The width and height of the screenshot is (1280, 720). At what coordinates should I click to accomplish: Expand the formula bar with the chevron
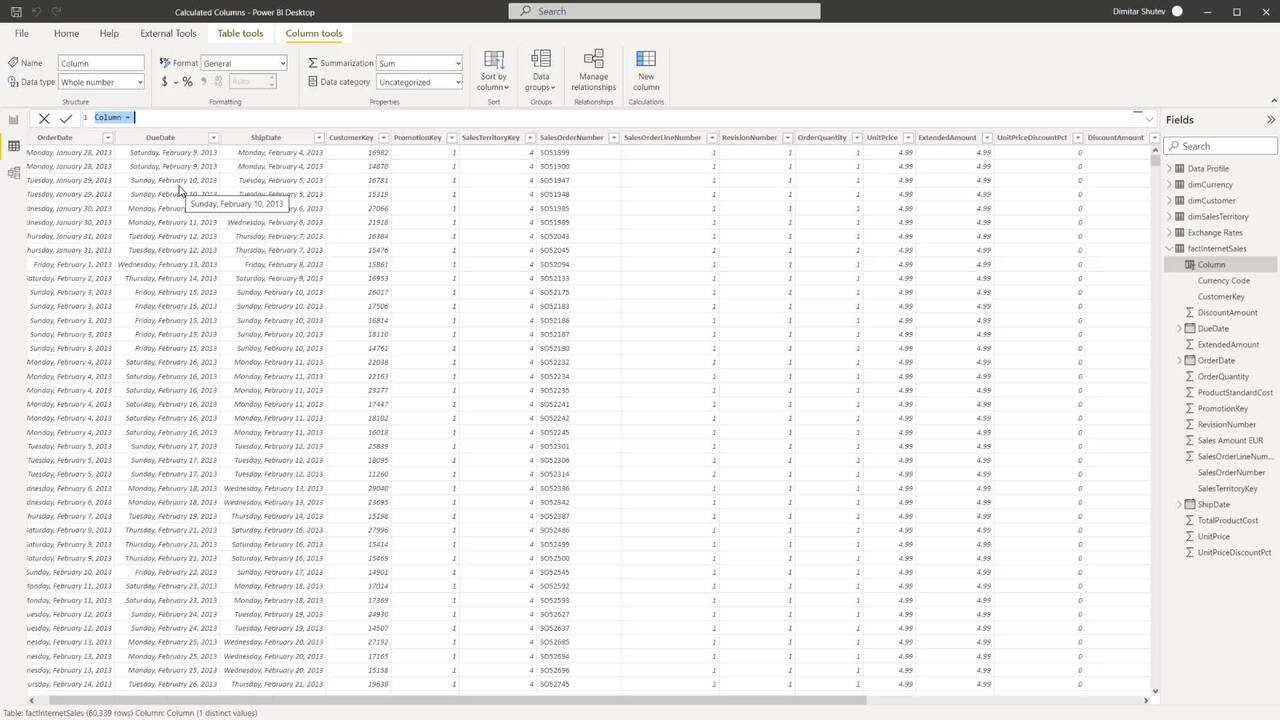pyautogui.click(x=1149, y=119)
